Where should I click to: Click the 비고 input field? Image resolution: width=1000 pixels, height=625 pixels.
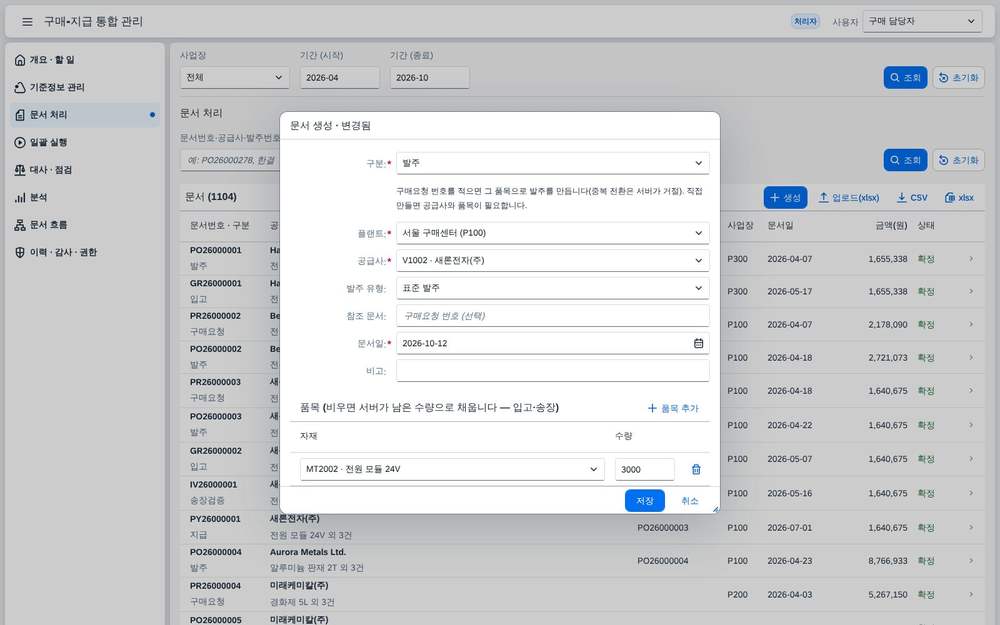click(552, 371)
